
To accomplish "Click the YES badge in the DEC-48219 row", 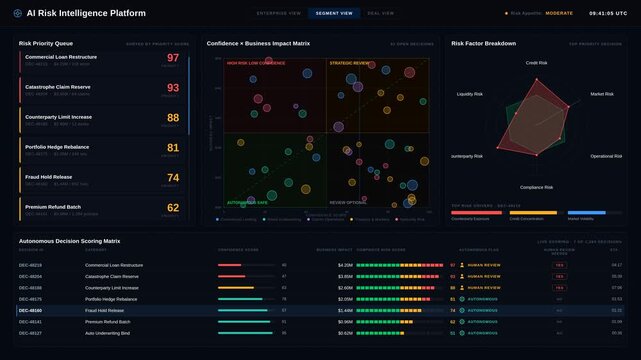I will (x=559, y=265).
